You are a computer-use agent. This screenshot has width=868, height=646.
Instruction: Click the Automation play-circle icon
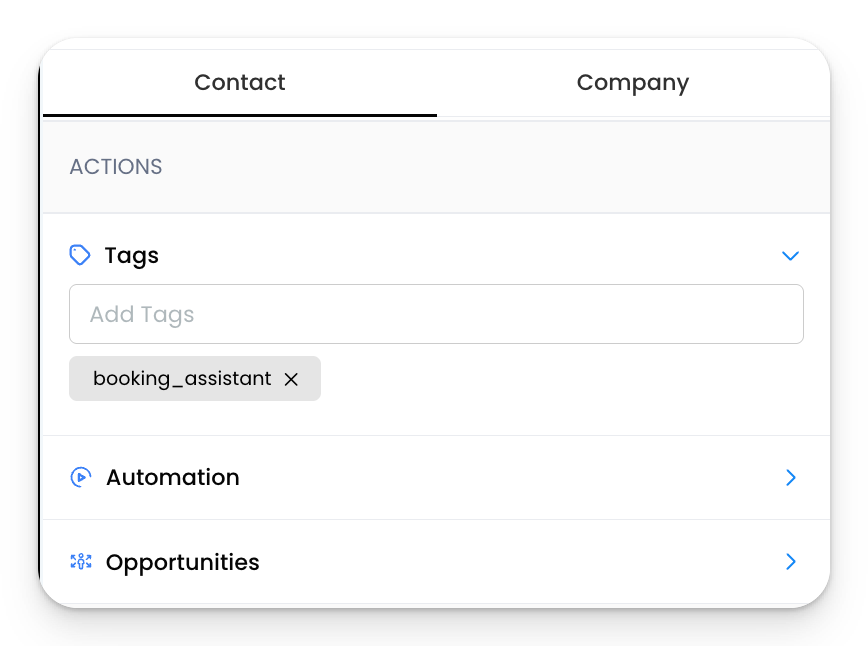[81, 477]
